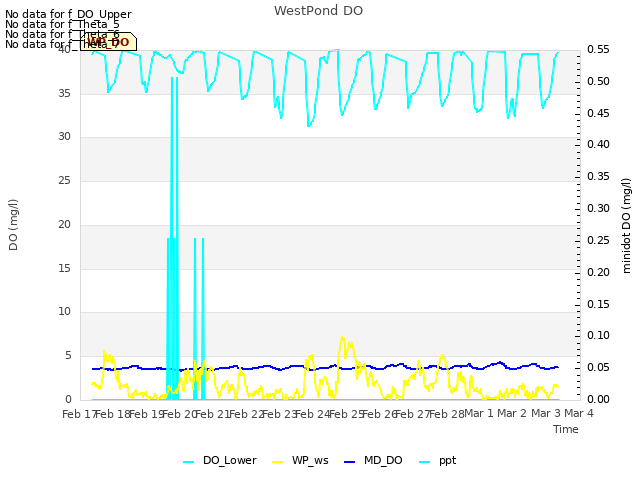Click the left axis value 25
Image resolution: width=640 pixels, height=480 pixels.
click(64, 180)
